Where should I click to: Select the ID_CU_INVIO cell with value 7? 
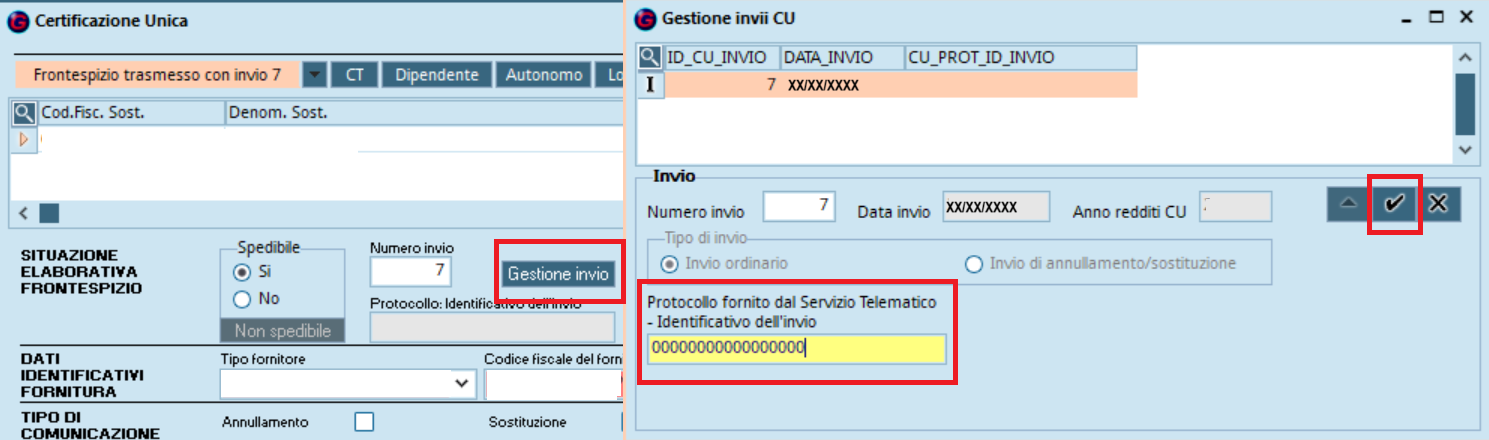722,85
